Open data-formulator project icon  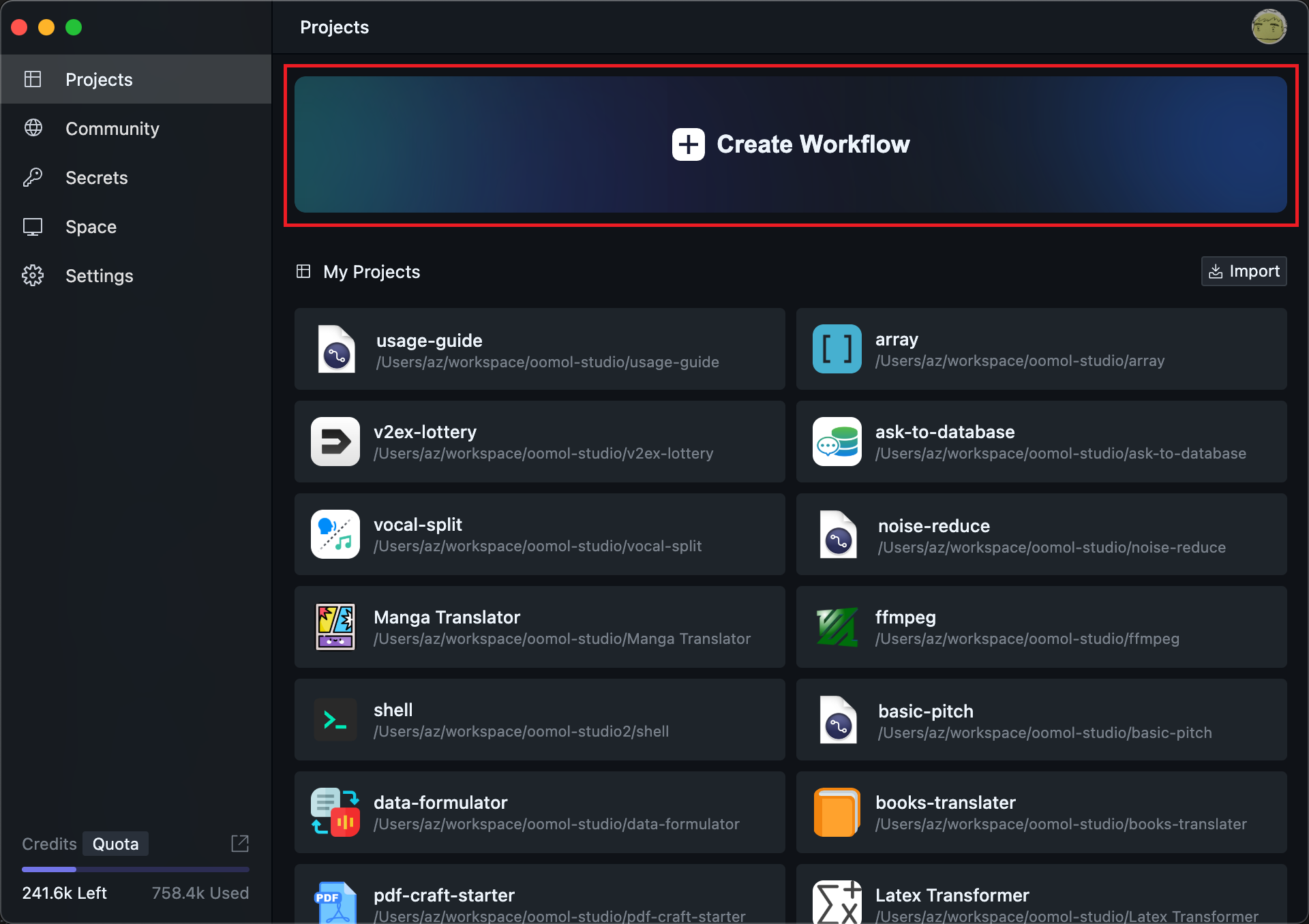click(335, 812)
